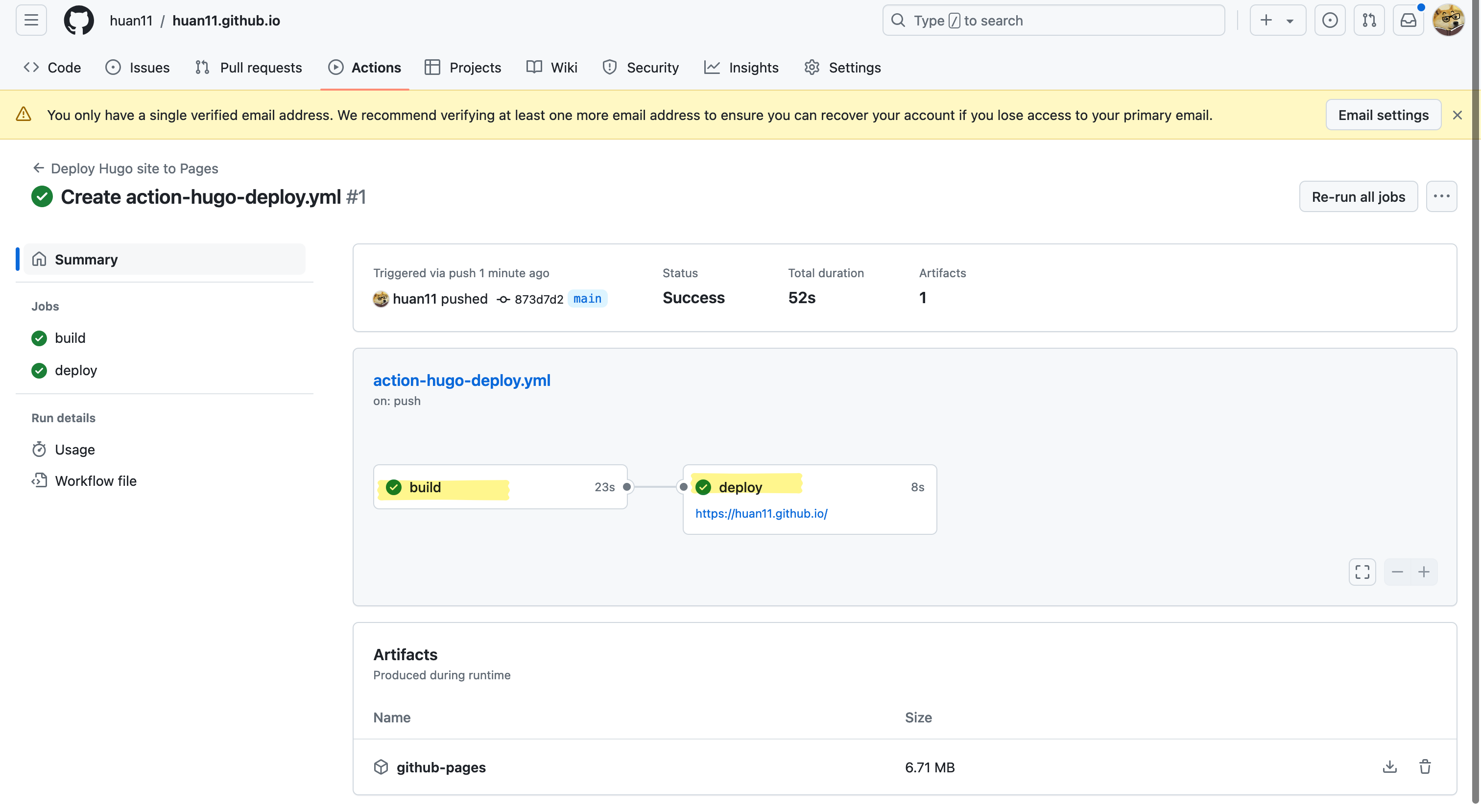Switch to the Settings tab
This screenshot has width=1481, height=812.
[842, 68]
